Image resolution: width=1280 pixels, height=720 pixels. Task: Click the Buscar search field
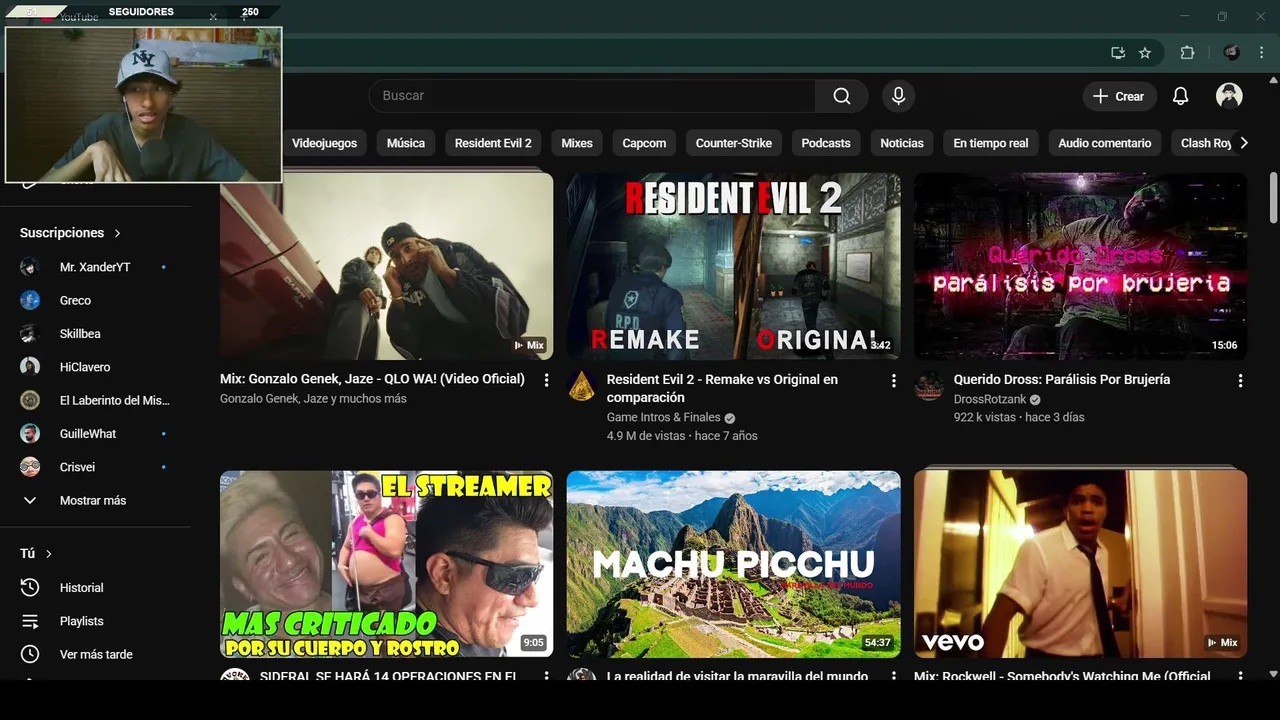point(592,96)
